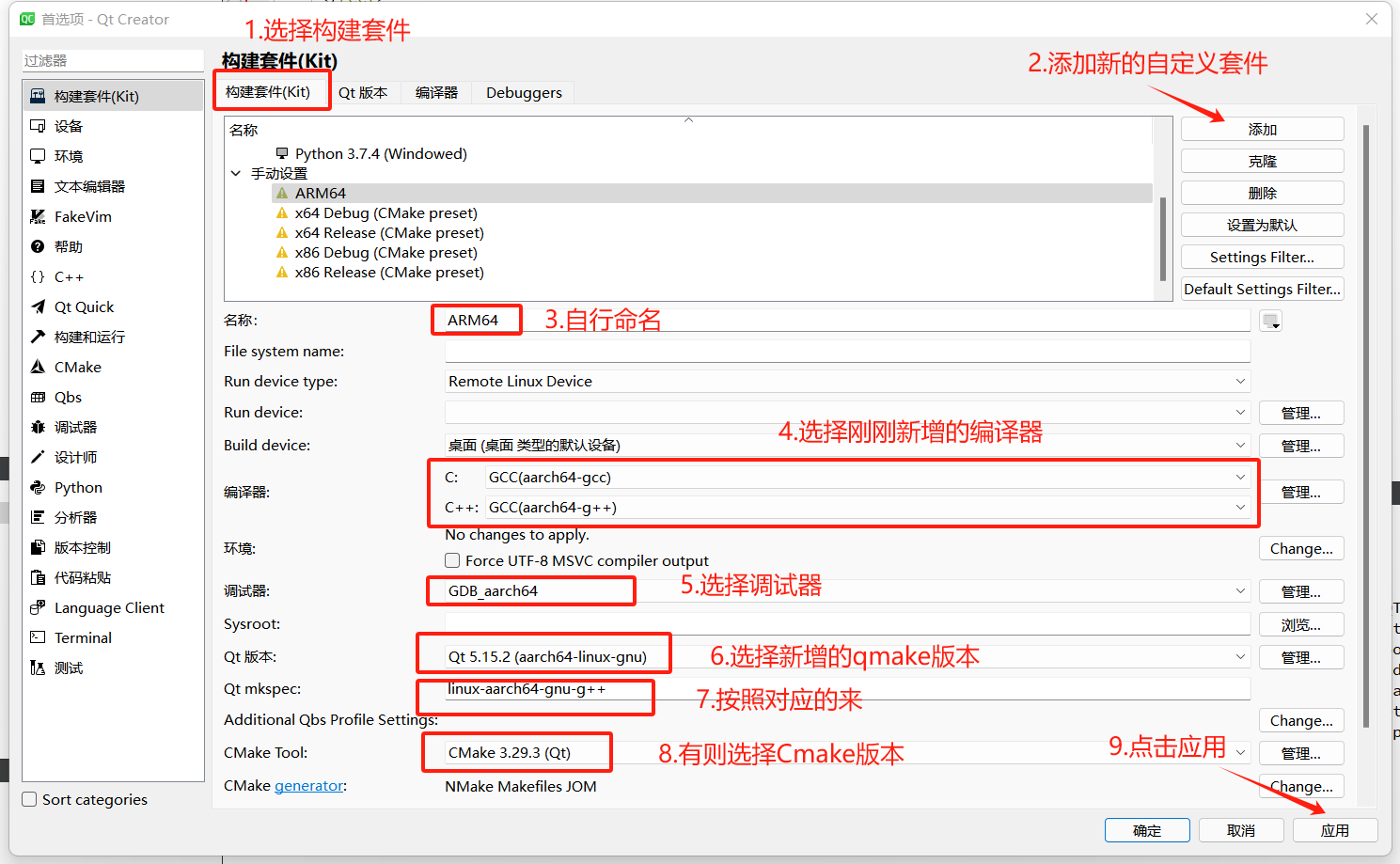
Task: Open the 文本编辑器 text editor category icon
Action: (x=38, y=186)
